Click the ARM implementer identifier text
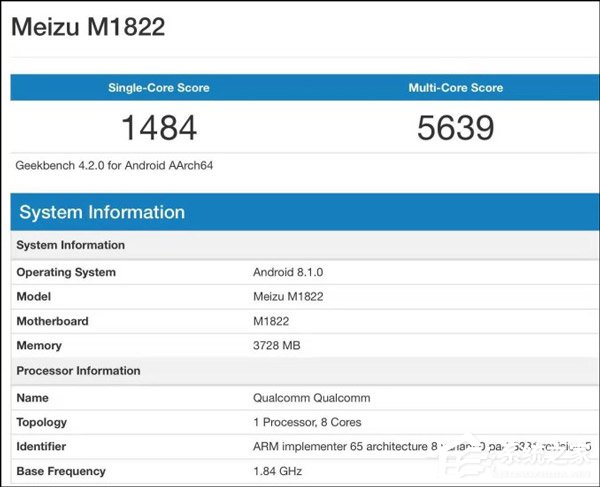Screen dimensions: 600x487 422,446
